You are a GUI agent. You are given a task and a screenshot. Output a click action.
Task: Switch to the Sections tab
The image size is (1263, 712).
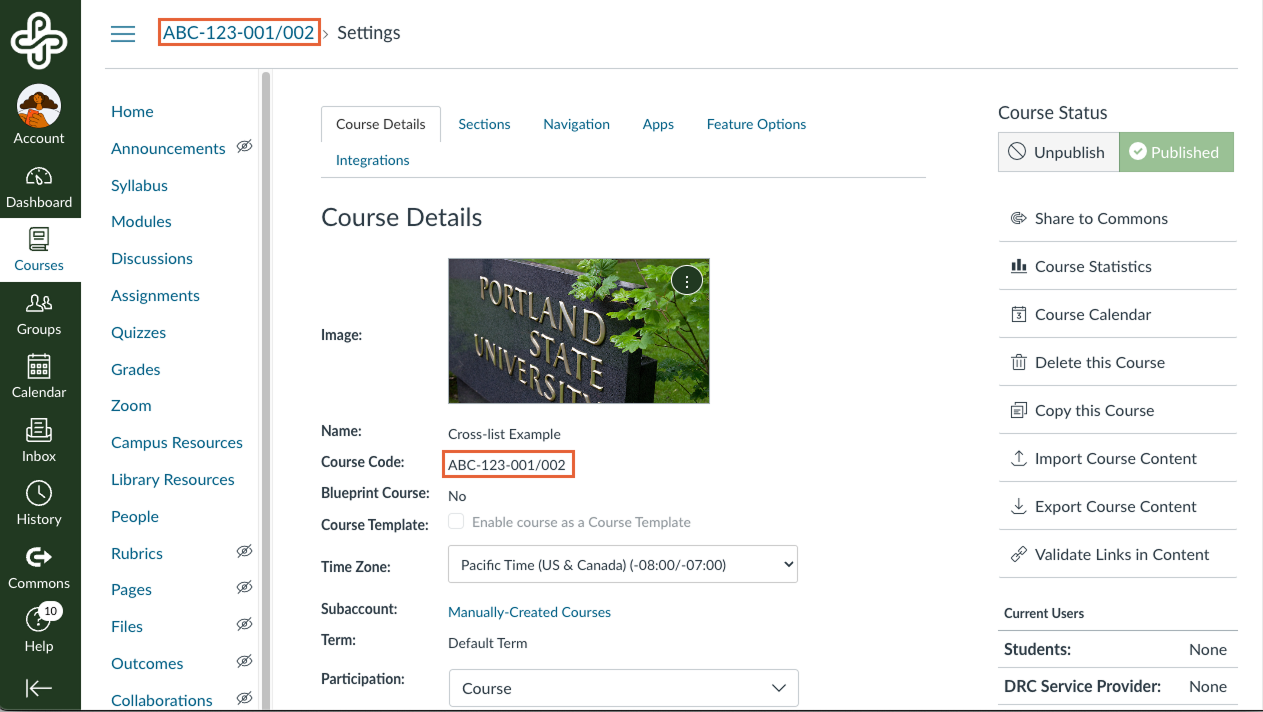coord(484,123)
